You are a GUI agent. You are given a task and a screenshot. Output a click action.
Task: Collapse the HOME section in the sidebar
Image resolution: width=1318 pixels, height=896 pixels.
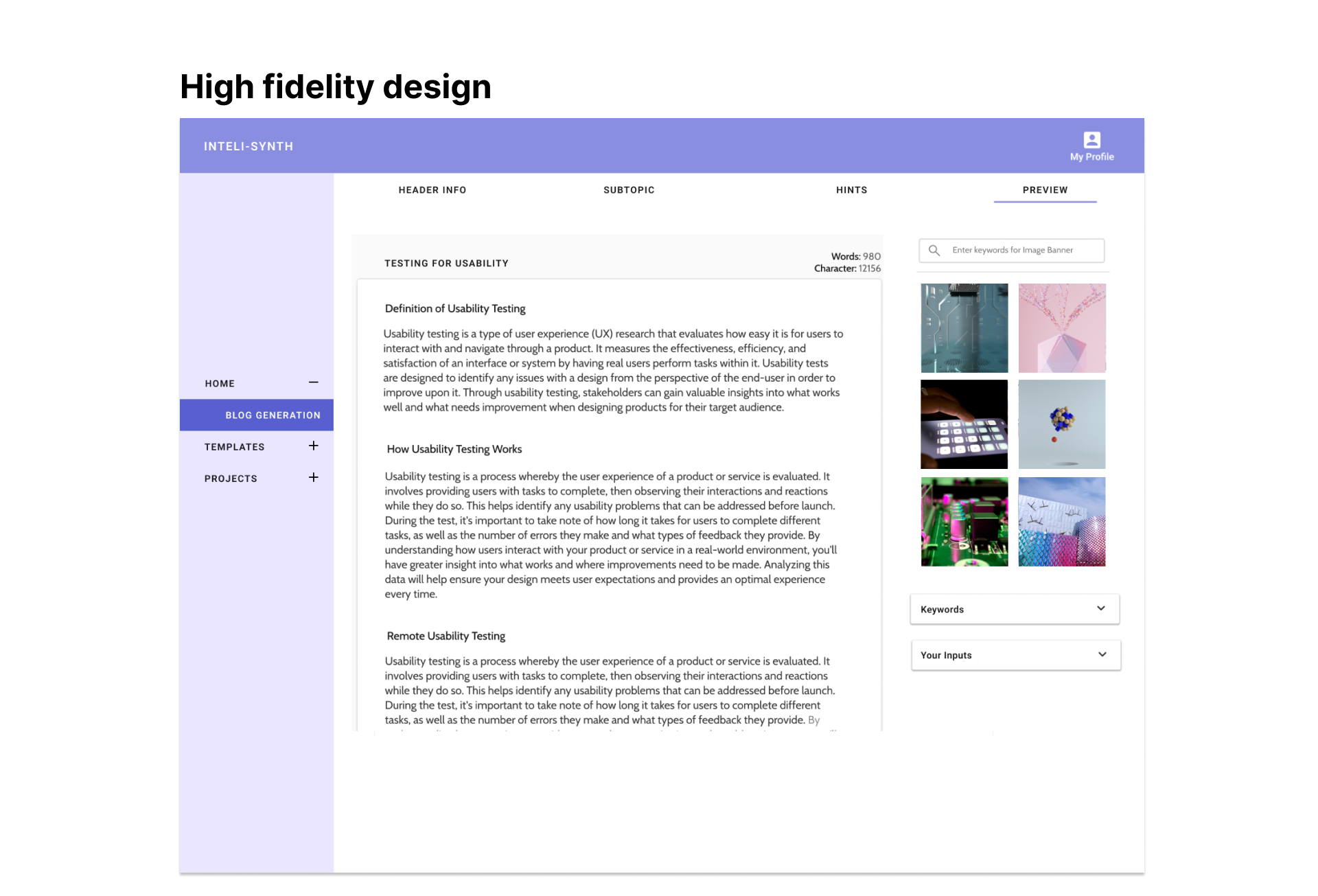tap(314, 382)
